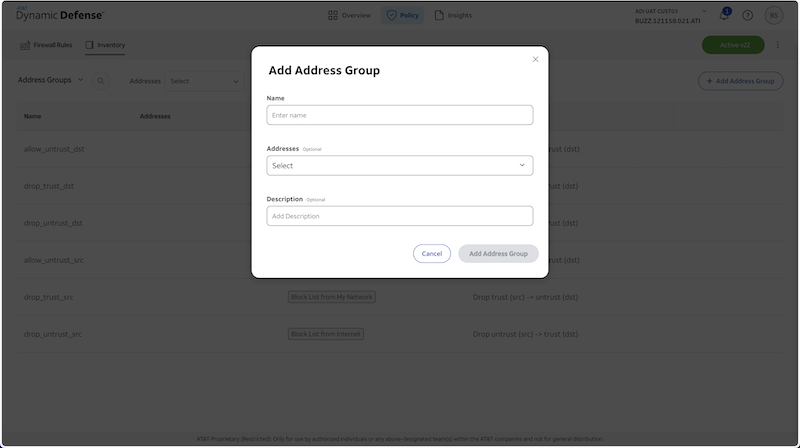Click the Add Description field
This screenshot has width=800, height=448.
(x=399, y=216)
